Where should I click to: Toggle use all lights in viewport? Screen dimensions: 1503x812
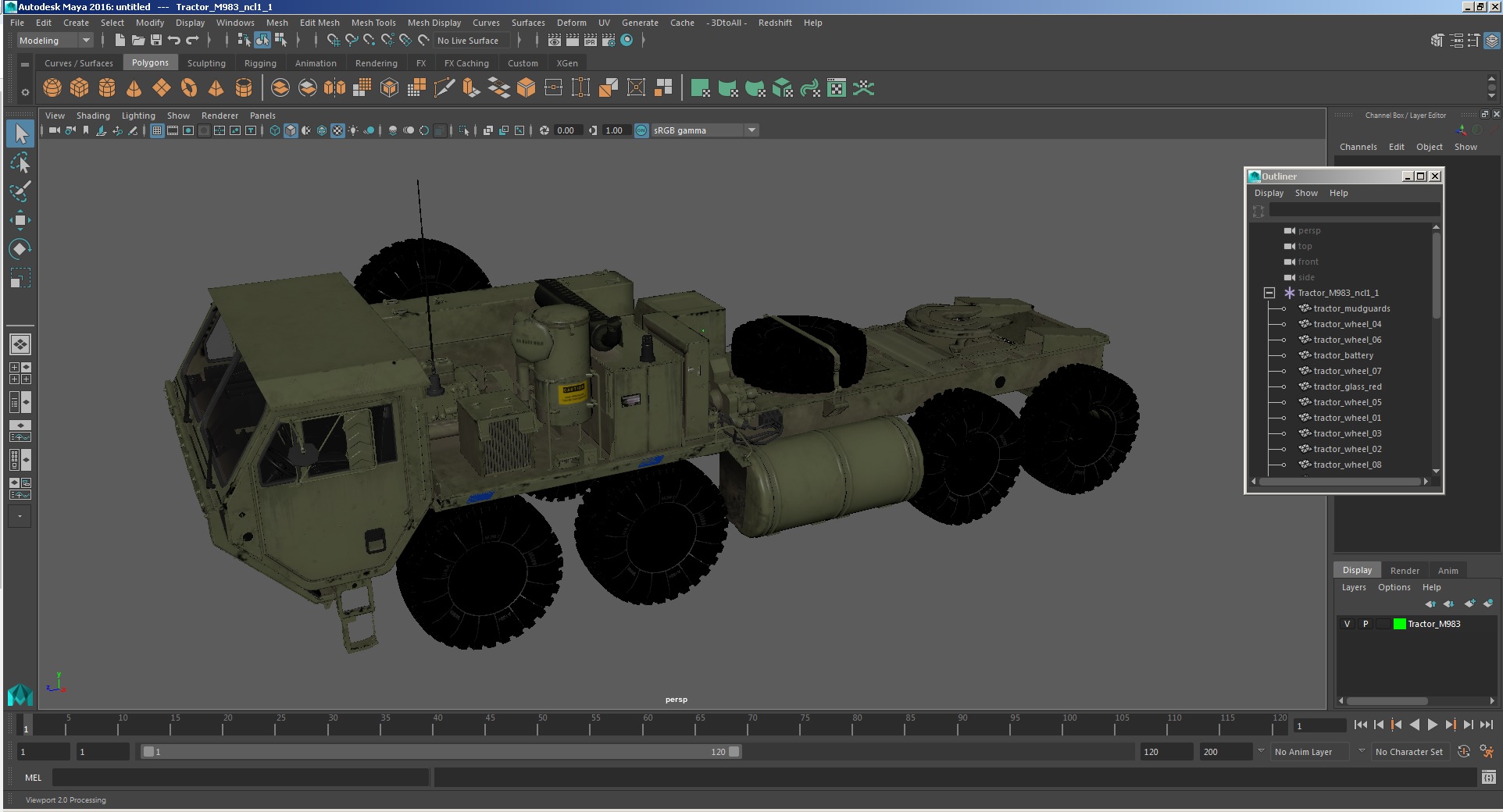coord(353,130)
